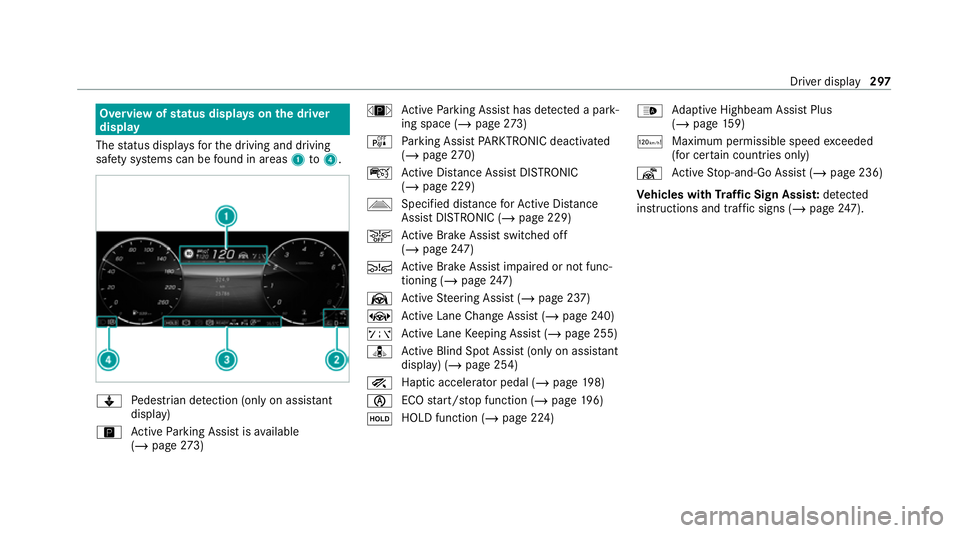
Task: Click the Active Distance Assist DISTRONIC icon
Action: pos(379,173)
